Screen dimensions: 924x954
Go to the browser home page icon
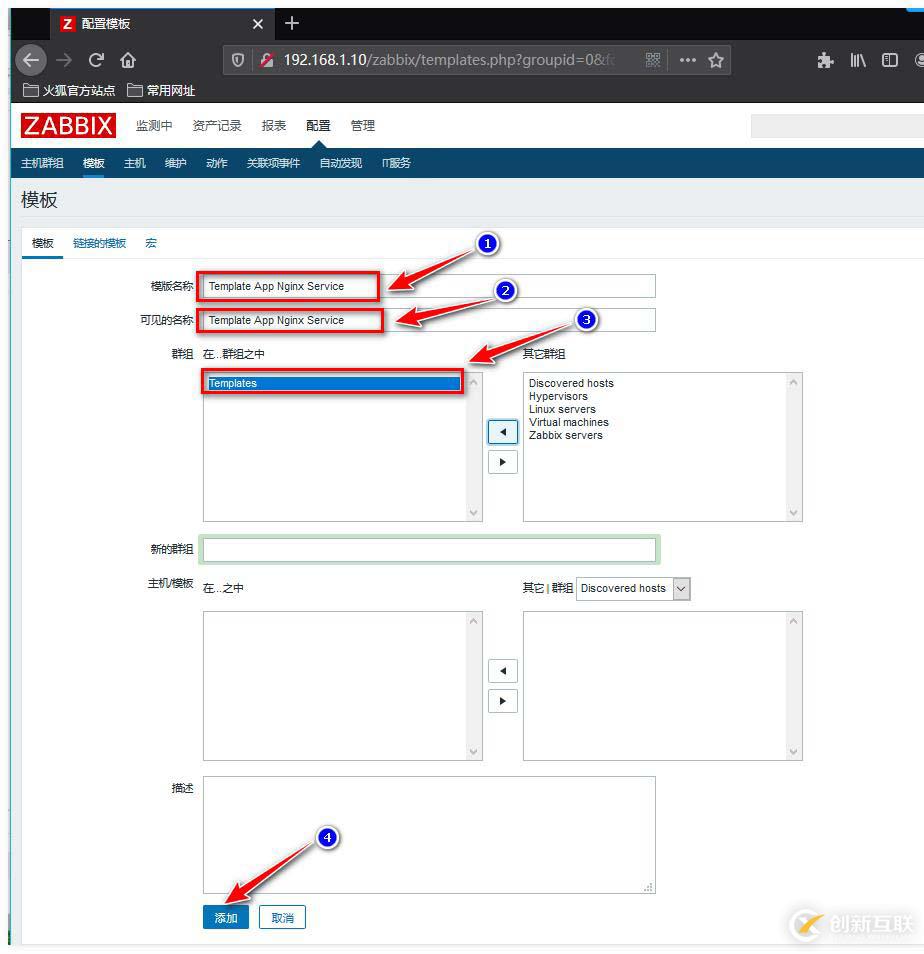click(x=128, y=60)
